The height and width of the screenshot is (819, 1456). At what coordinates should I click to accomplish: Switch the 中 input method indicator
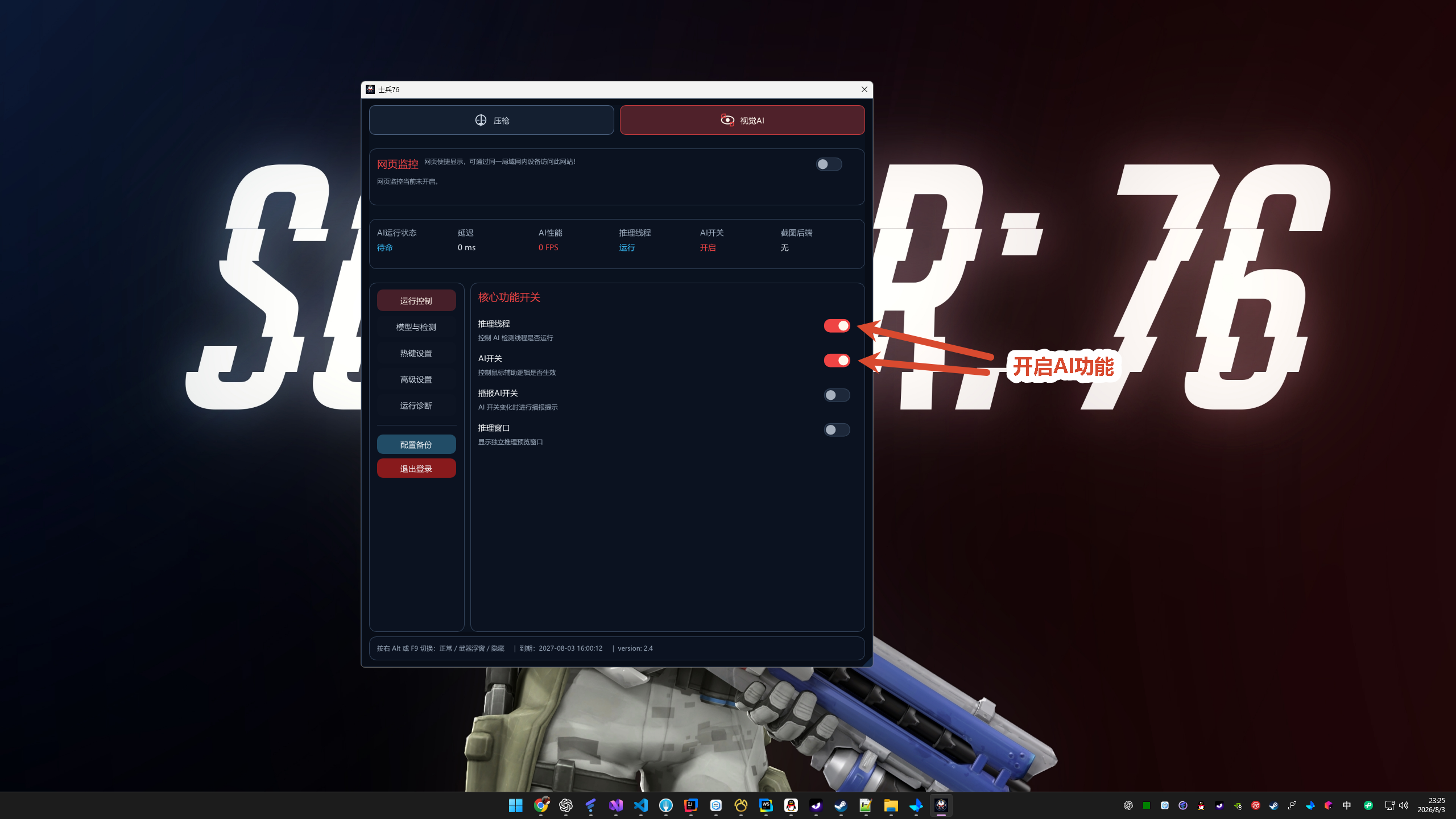click(1347, 805)
